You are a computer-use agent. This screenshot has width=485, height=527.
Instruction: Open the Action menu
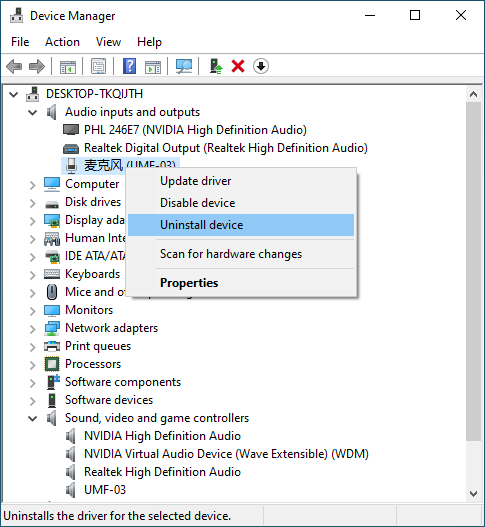coord(62,42)
